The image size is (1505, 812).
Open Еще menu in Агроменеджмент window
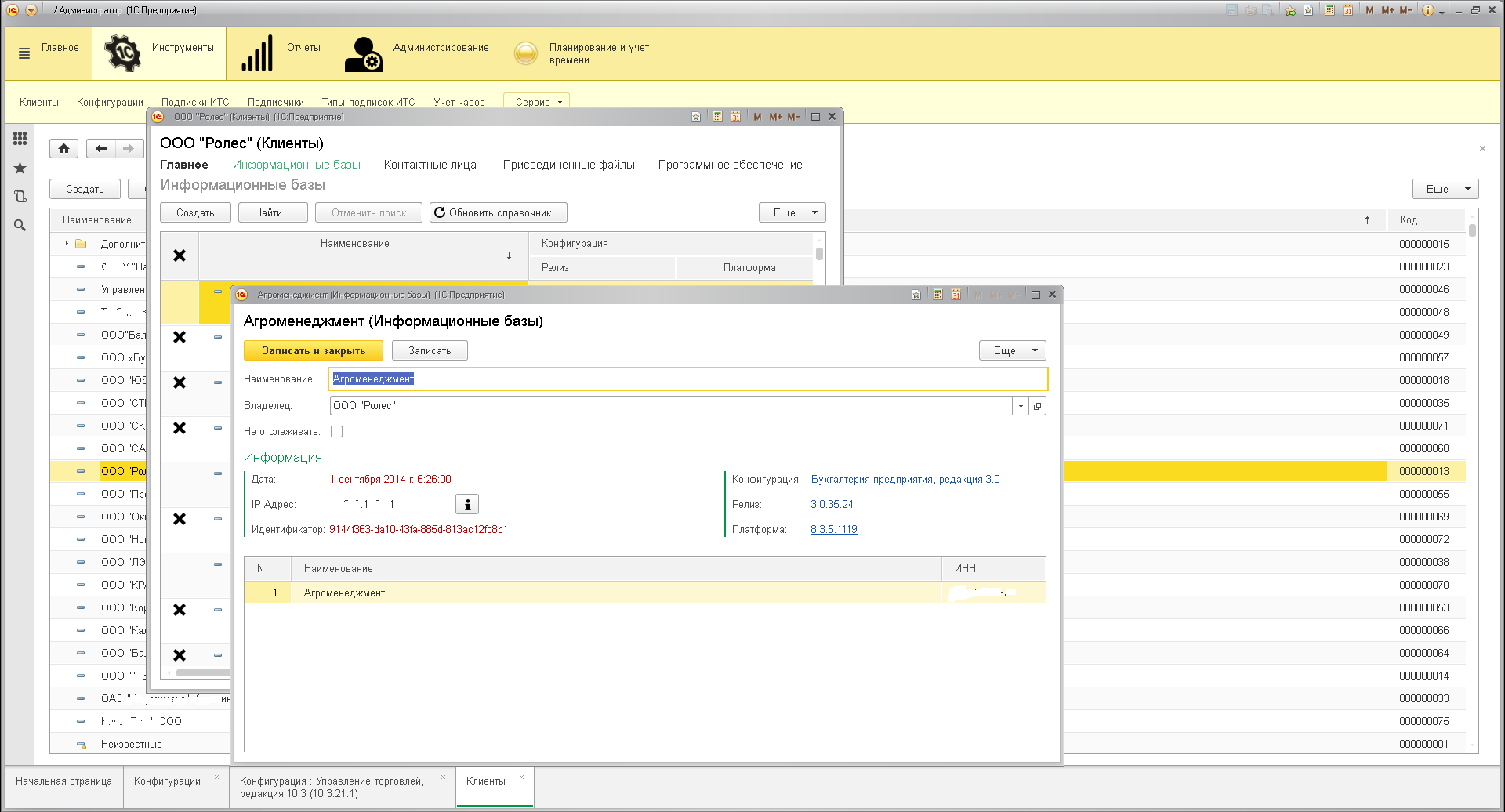1012,350
